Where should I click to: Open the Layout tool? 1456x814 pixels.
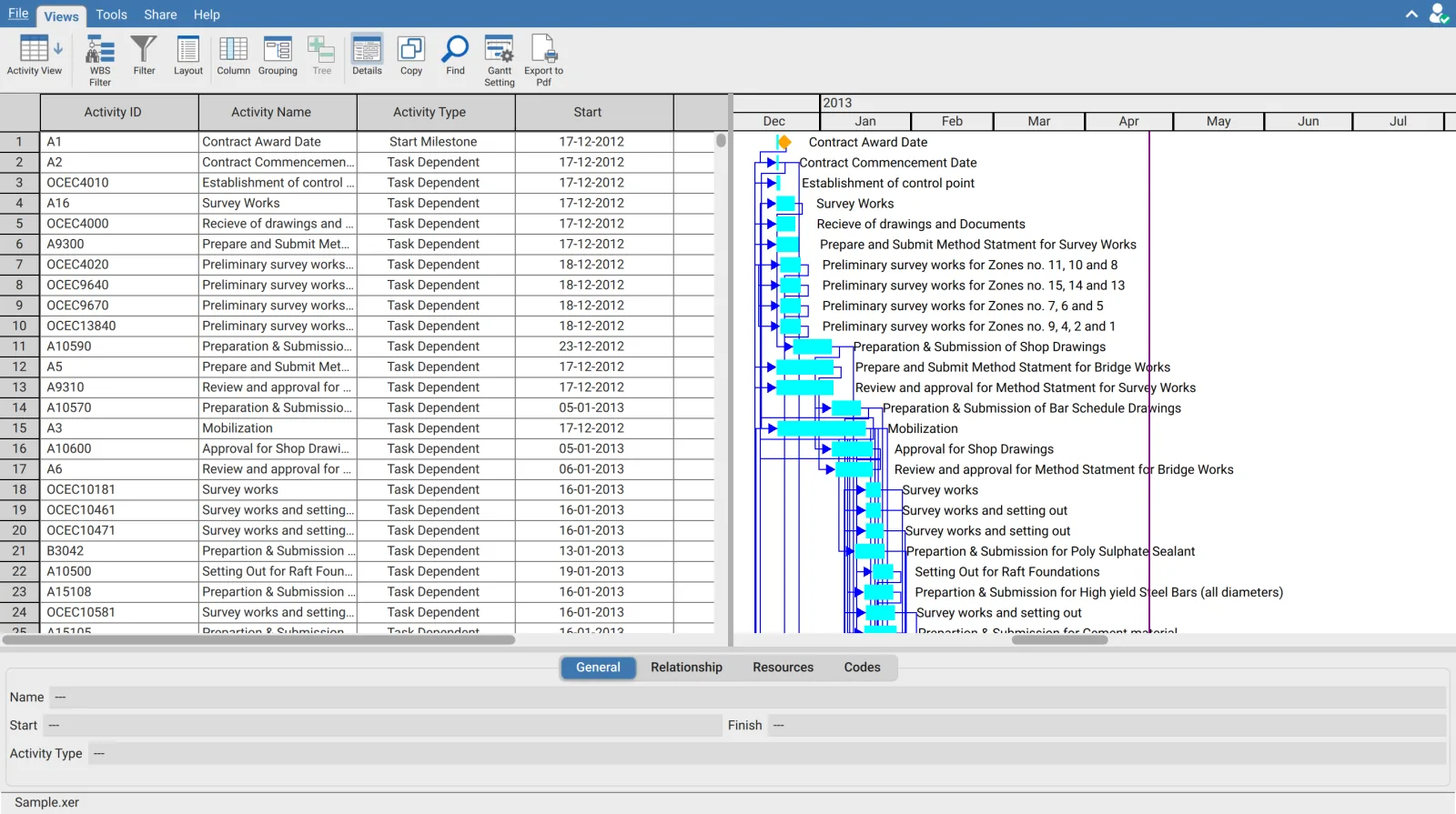coord(188,56)
